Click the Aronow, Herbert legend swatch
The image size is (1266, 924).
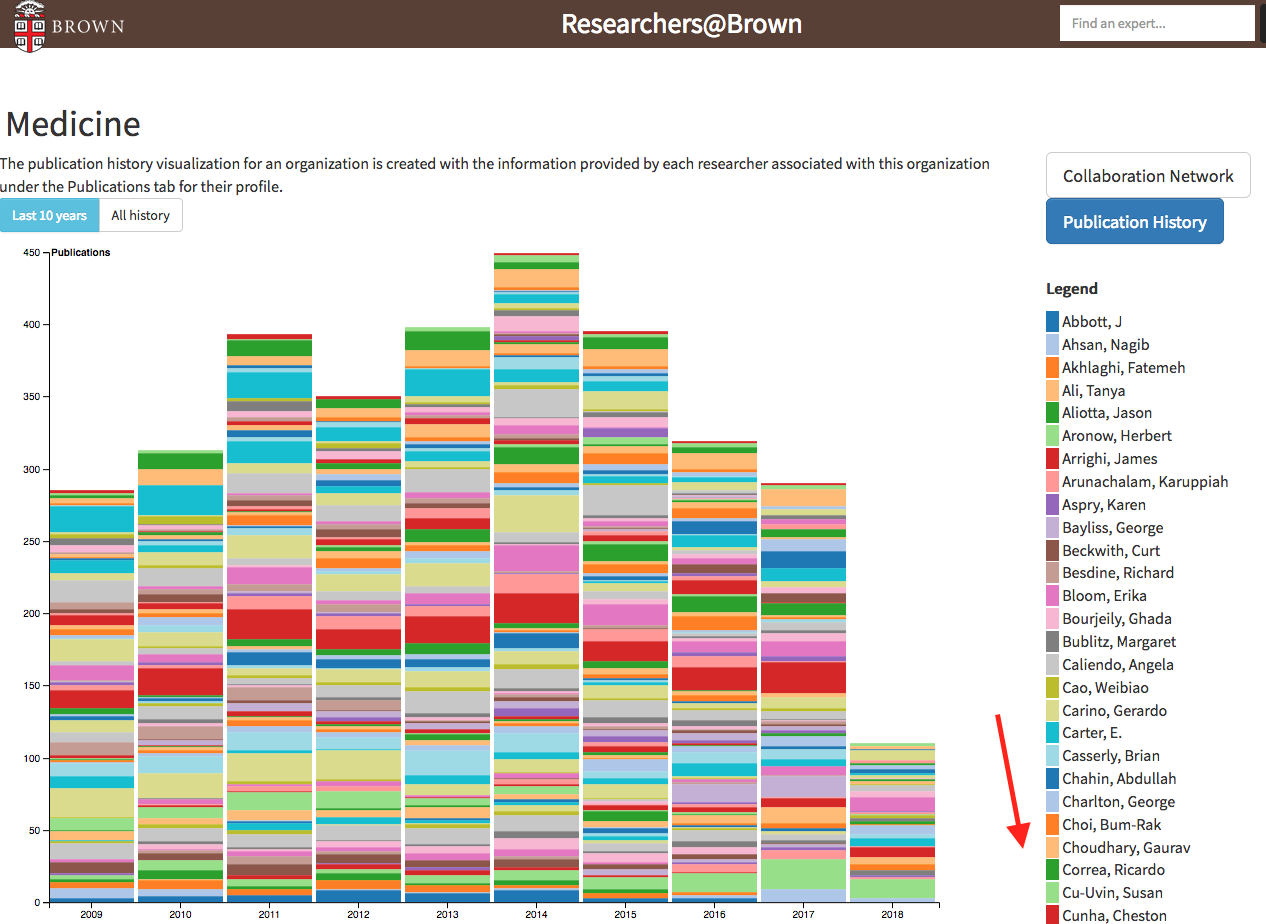[1052, 436]
